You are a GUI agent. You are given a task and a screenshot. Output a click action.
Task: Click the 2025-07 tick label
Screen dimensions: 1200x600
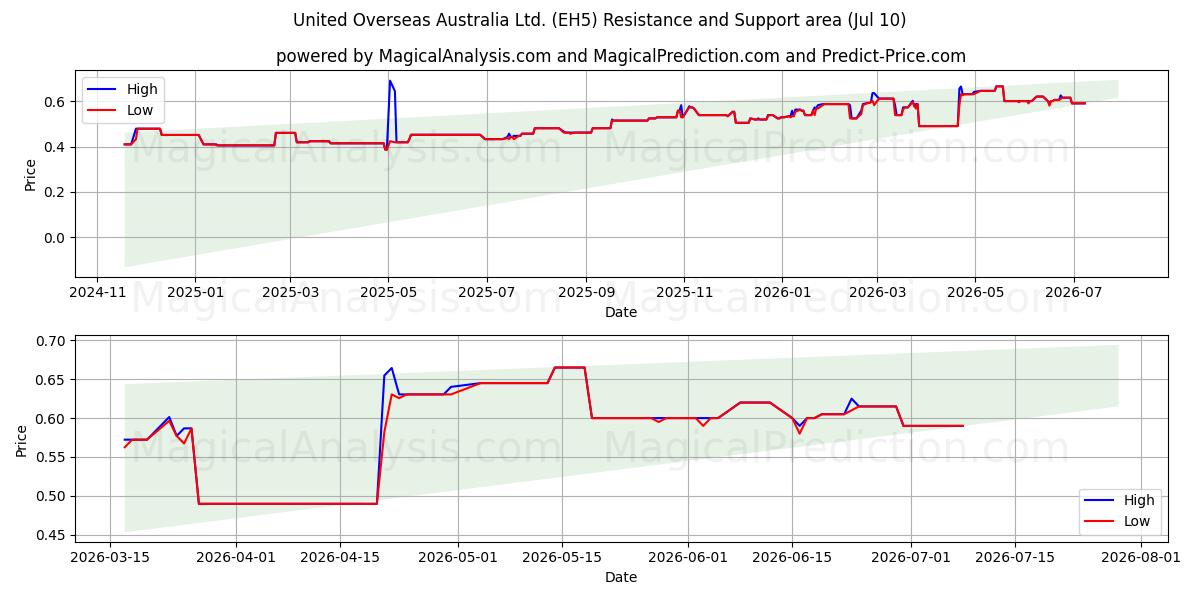point(486,292)
